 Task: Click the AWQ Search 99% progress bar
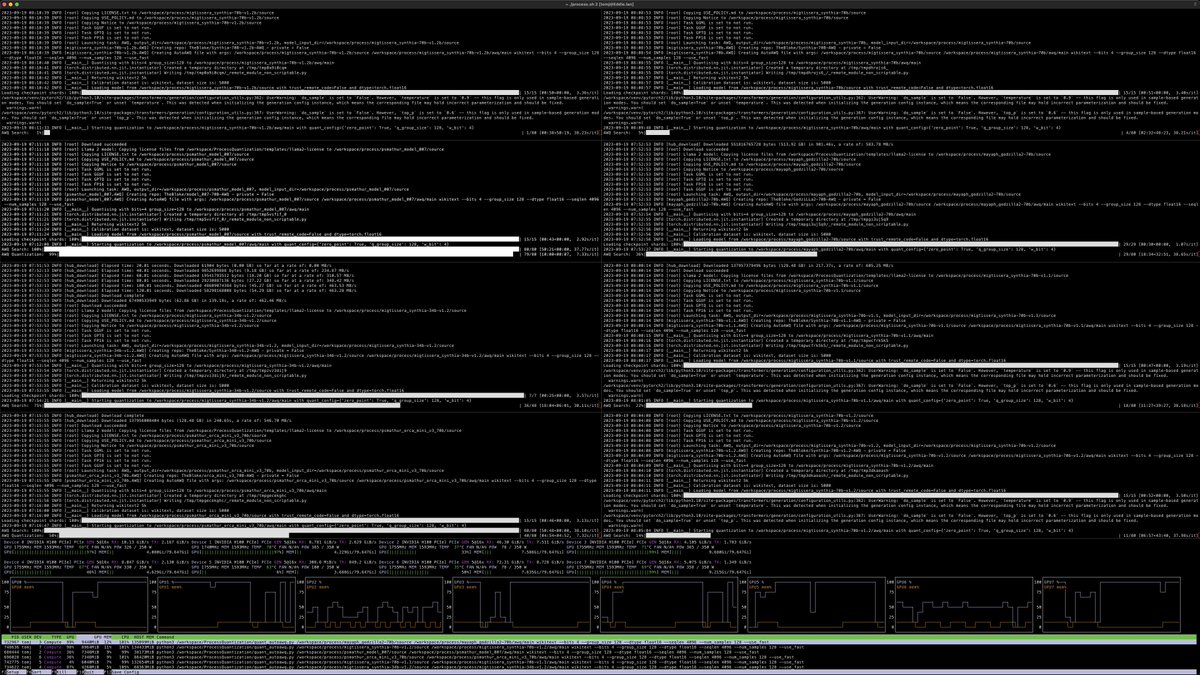[x=286, y=254]
